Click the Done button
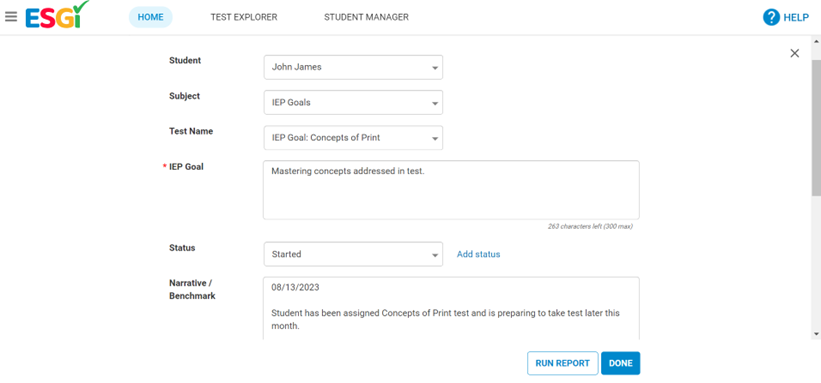821x383 pixels. pos(620,363)
